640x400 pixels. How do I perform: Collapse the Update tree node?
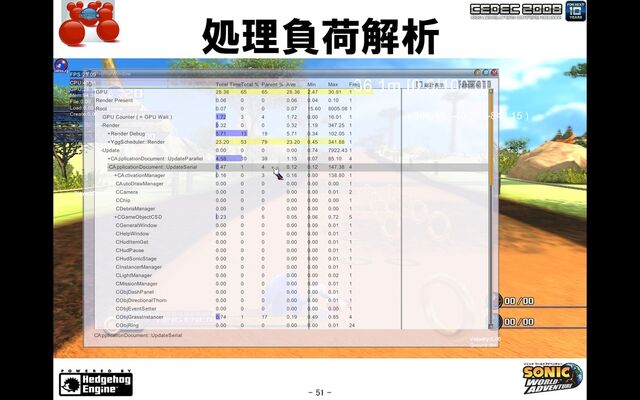pos(102,151)
